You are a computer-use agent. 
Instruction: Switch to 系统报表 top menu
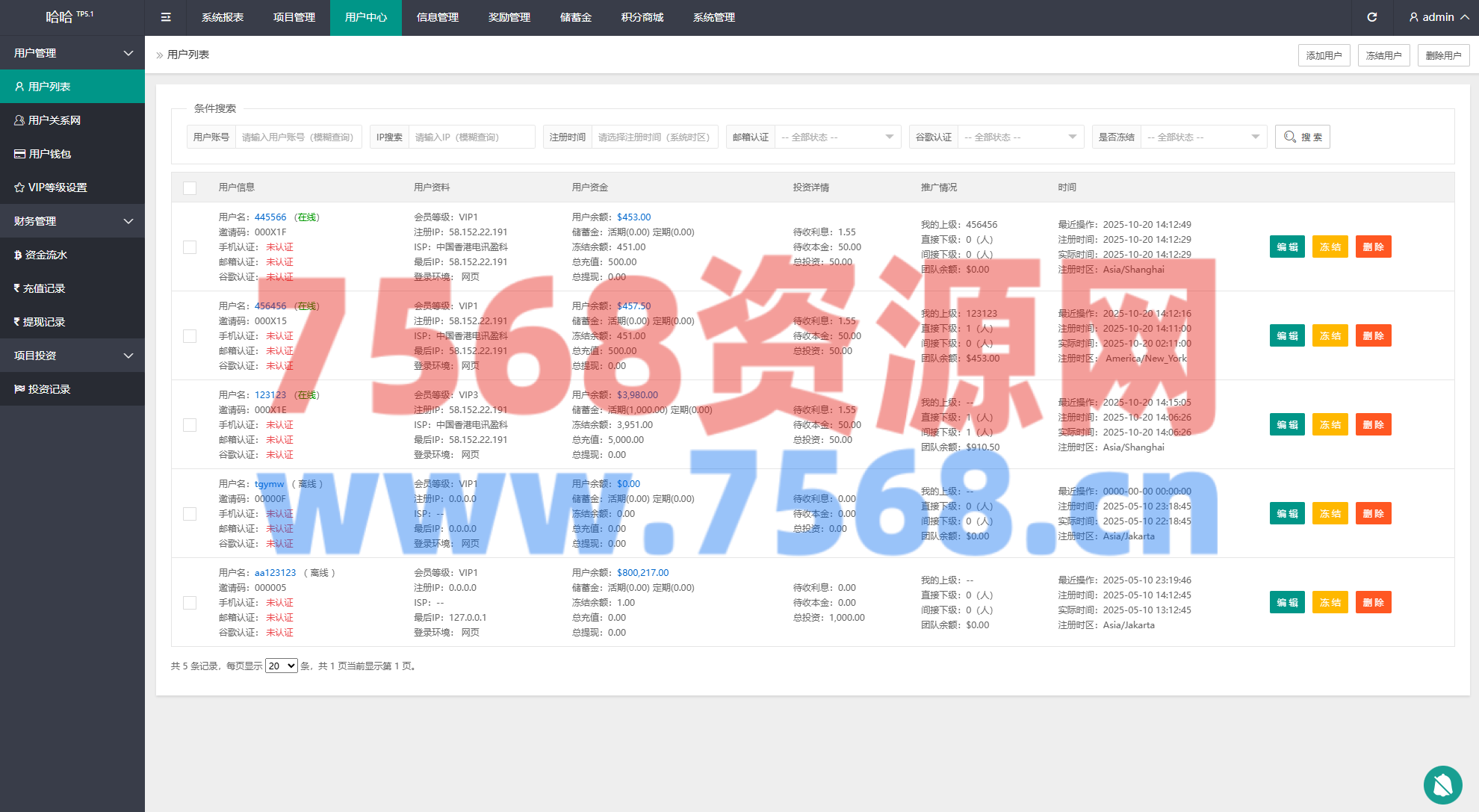223,17
